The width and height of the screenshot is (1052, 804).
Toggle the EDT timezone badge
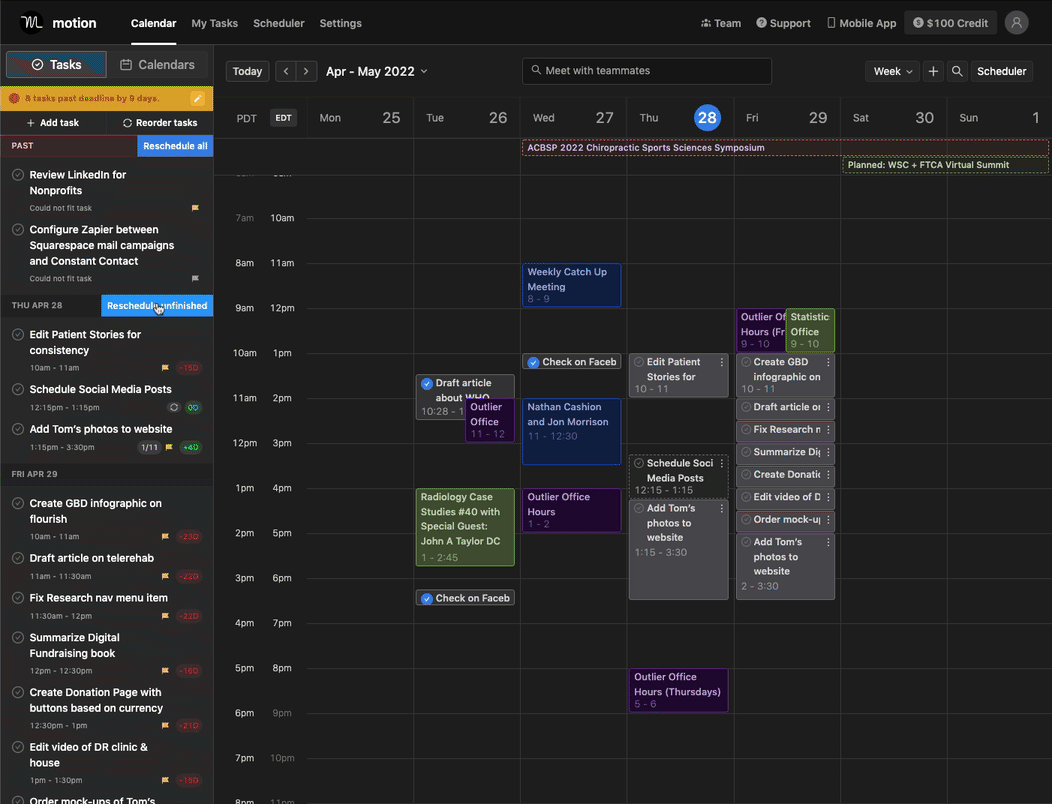point(284,118)
